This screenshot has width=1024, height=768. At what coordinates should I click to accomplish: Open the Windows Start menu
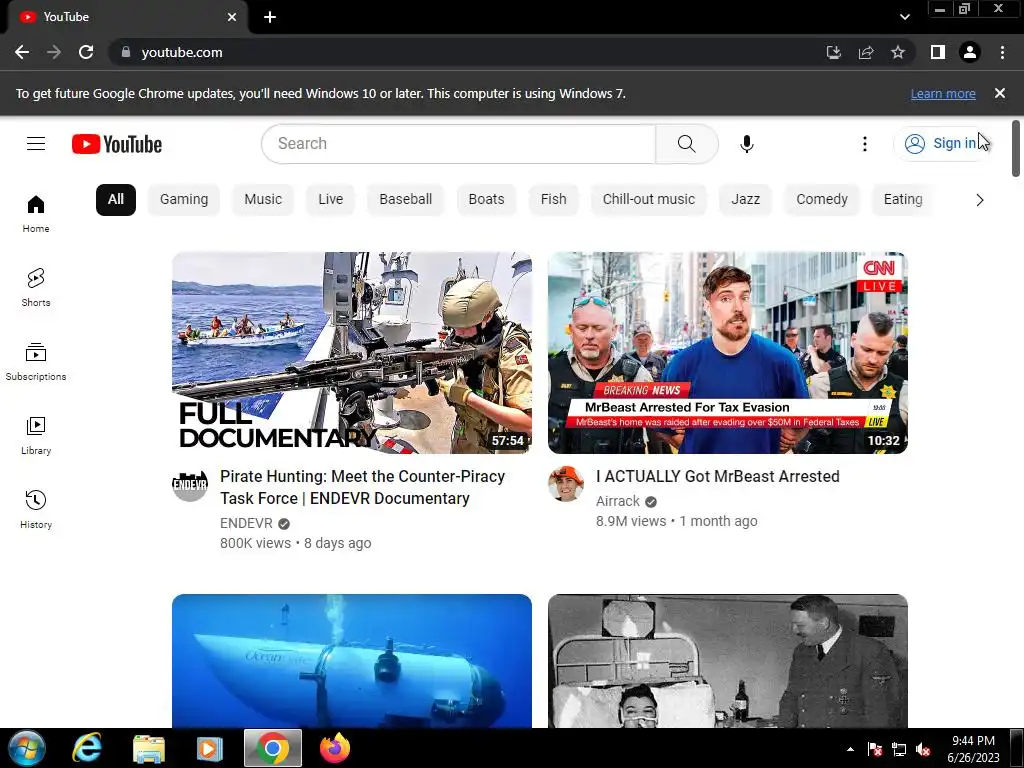[x=27, y=748]
